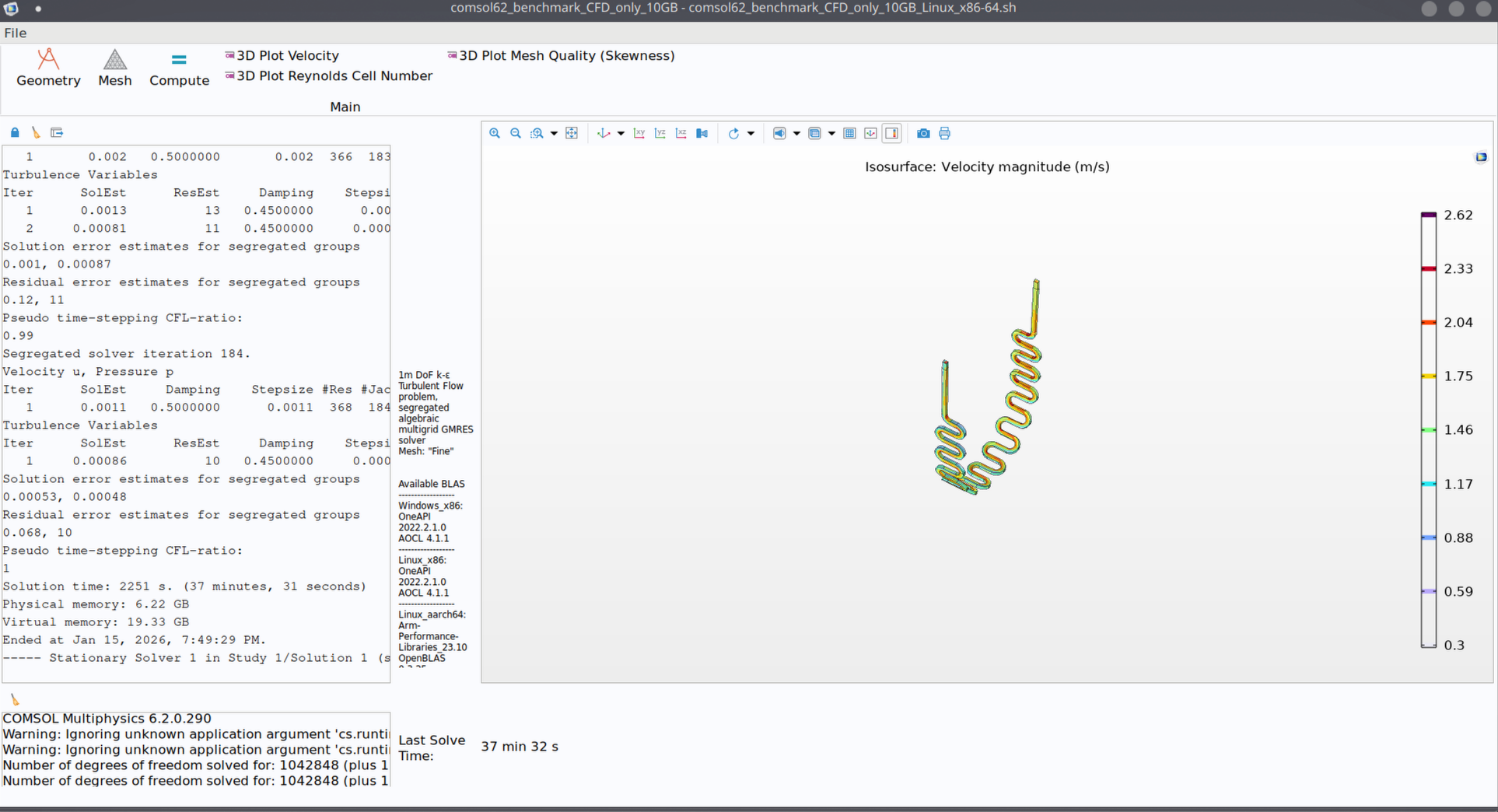Image resolution: width=1498 pixels, height=812 pixels.
Task: Click the Zoom Out magnifier icon
Action: tap(516, 133)
